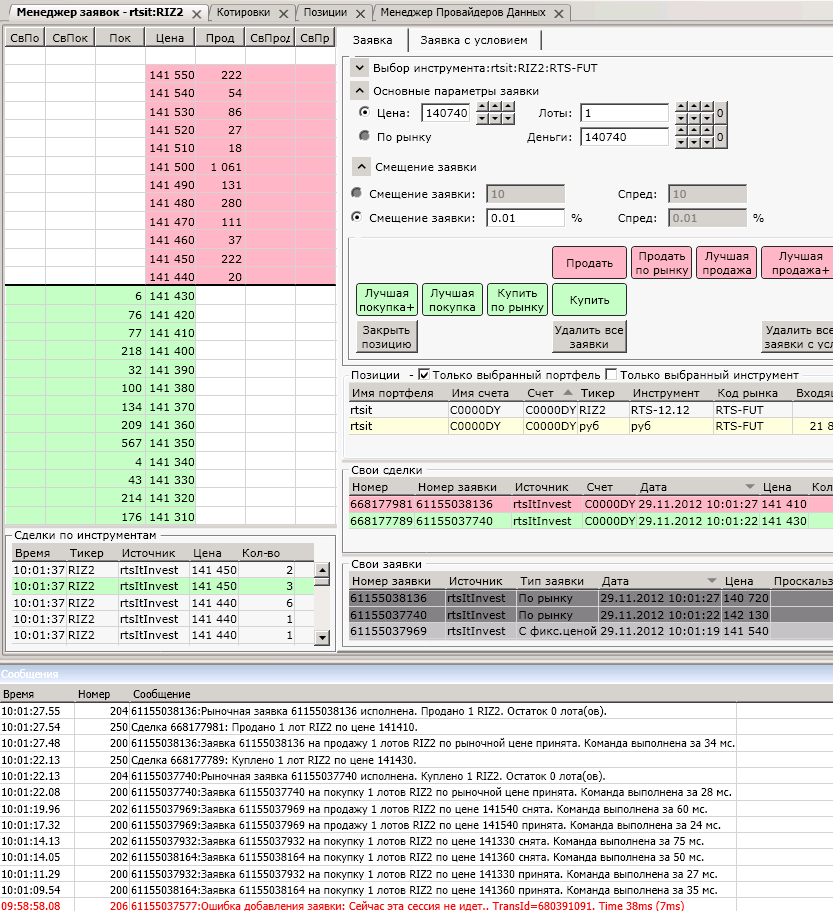Viewport: 833px width, 911px height.
Task: Close the Менеджер Провайдеров Данных tab
Action: pyautogui.click(x=559, y=14)
